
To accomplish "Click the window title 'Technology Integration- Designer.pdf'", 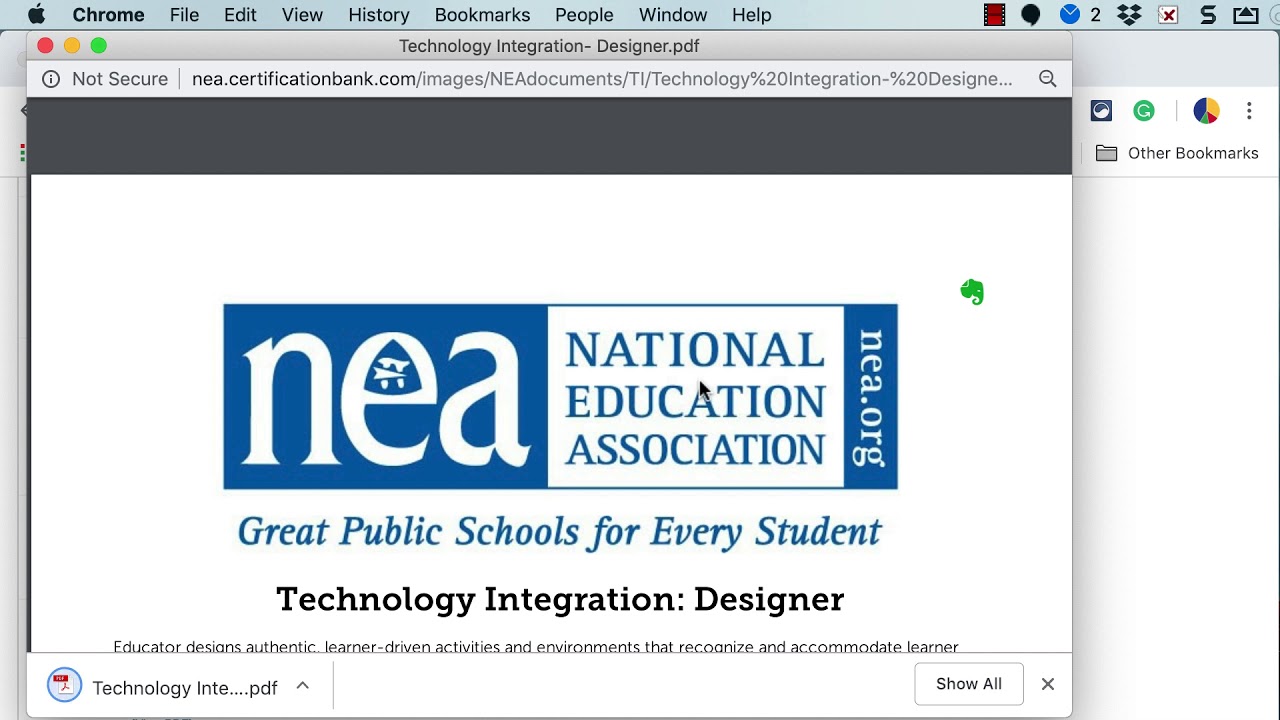I will (549, 46).
